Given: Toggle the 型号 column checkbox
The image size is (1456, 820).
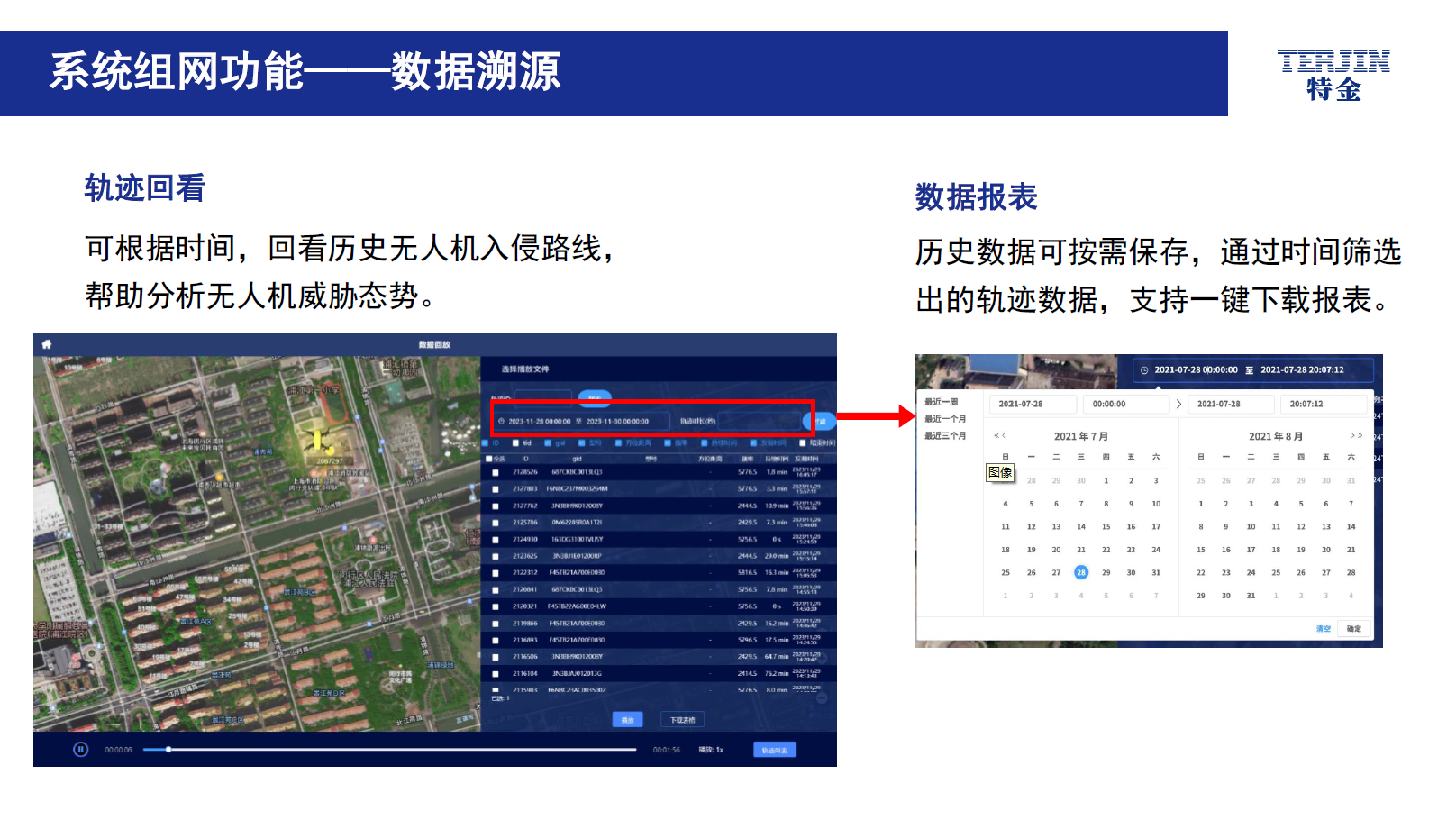Looking at the screenshot, I should pos(581,442).
